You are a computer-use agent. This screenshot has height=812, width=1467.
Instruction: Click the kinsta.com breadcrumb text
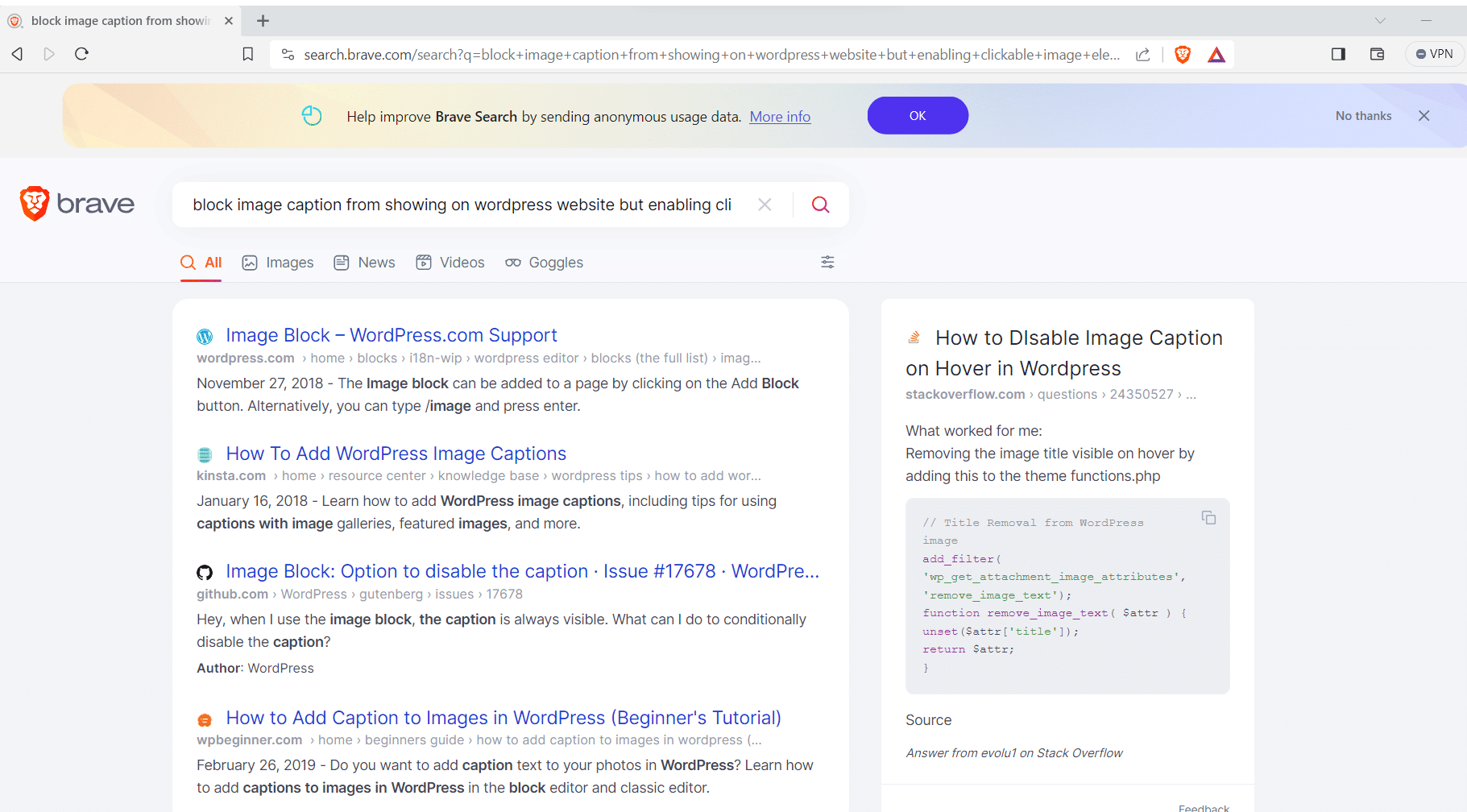(231, 476)
